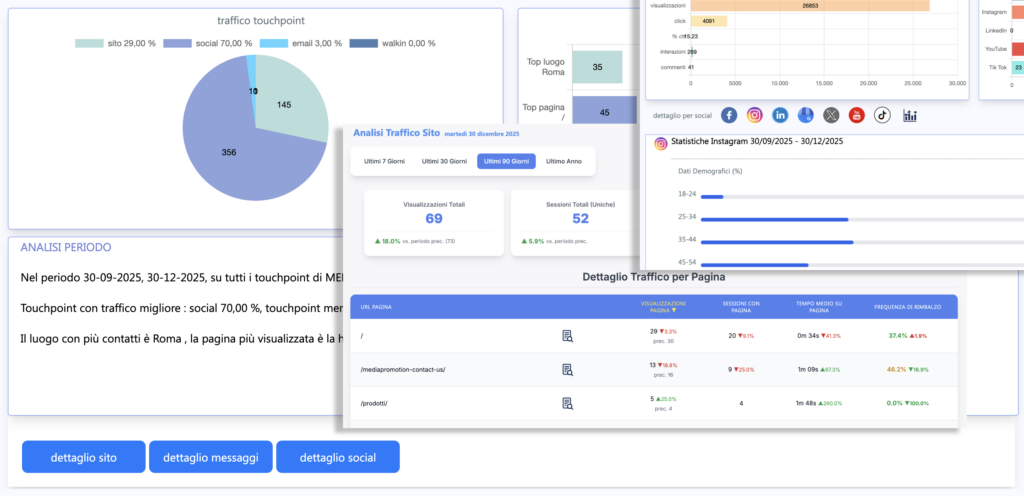
Task: Click the Analisi Traffico Sito title
Action: (x=396, y=132)
